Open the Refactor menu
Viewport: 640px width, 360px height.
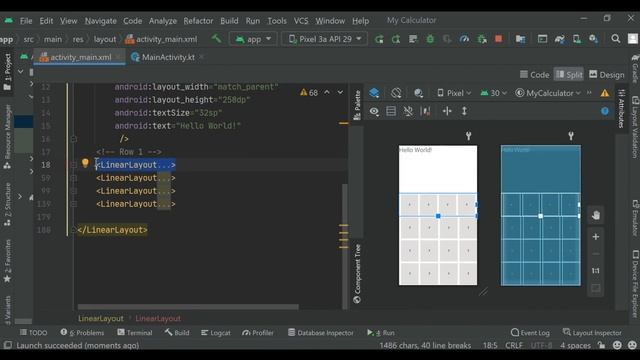pos(198,20)
